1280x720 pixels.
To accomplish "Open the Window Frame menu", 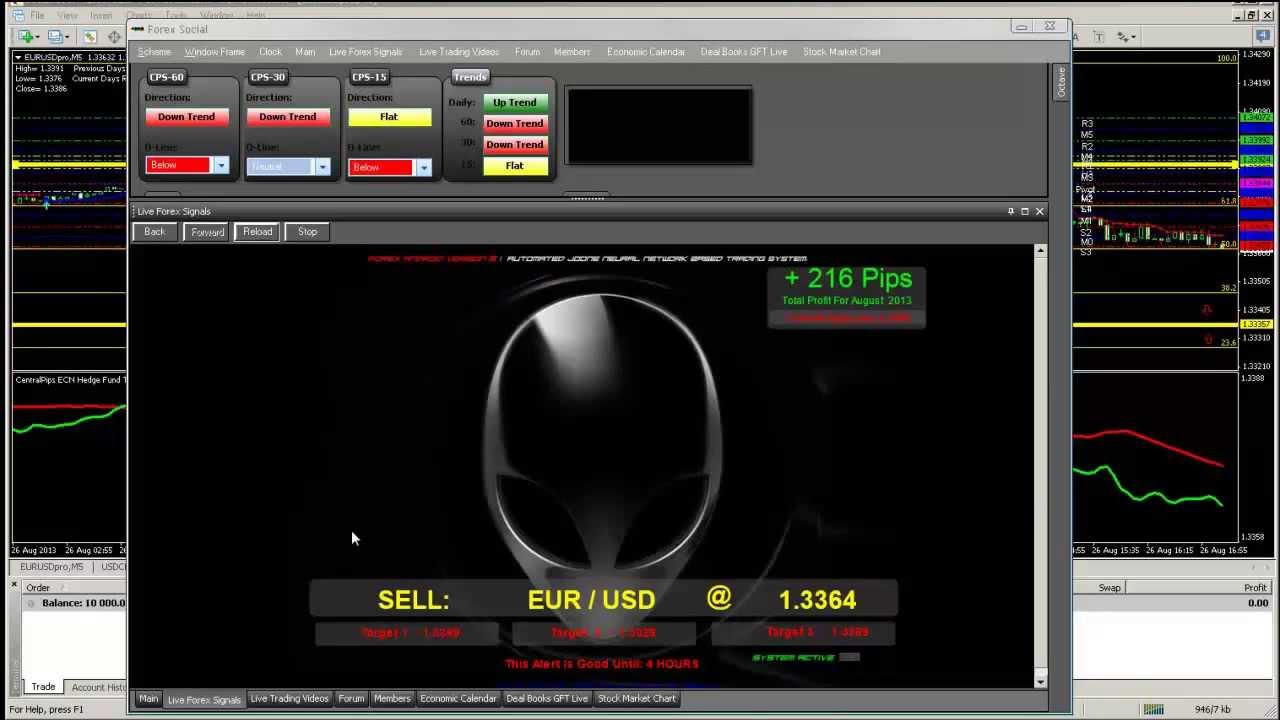I will [x=214, y=52].
